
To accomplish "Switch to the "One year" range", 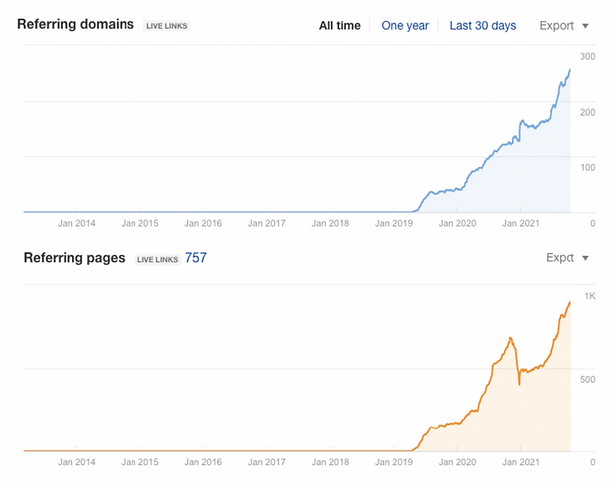I will pyautogui.click(x=404, y=25).
